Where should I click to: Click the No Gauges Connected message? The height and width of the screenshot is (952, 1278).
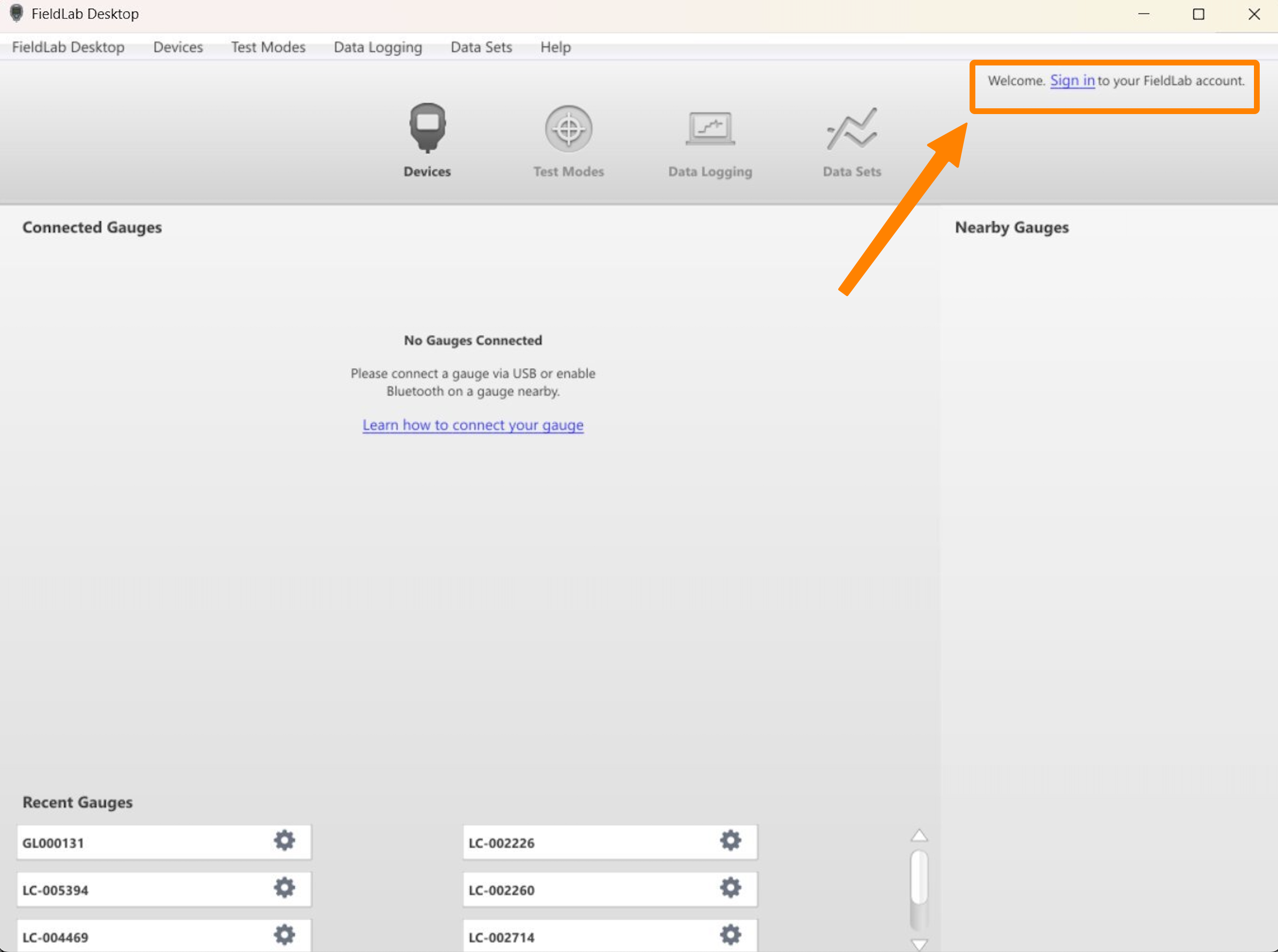tap(473, 340)
